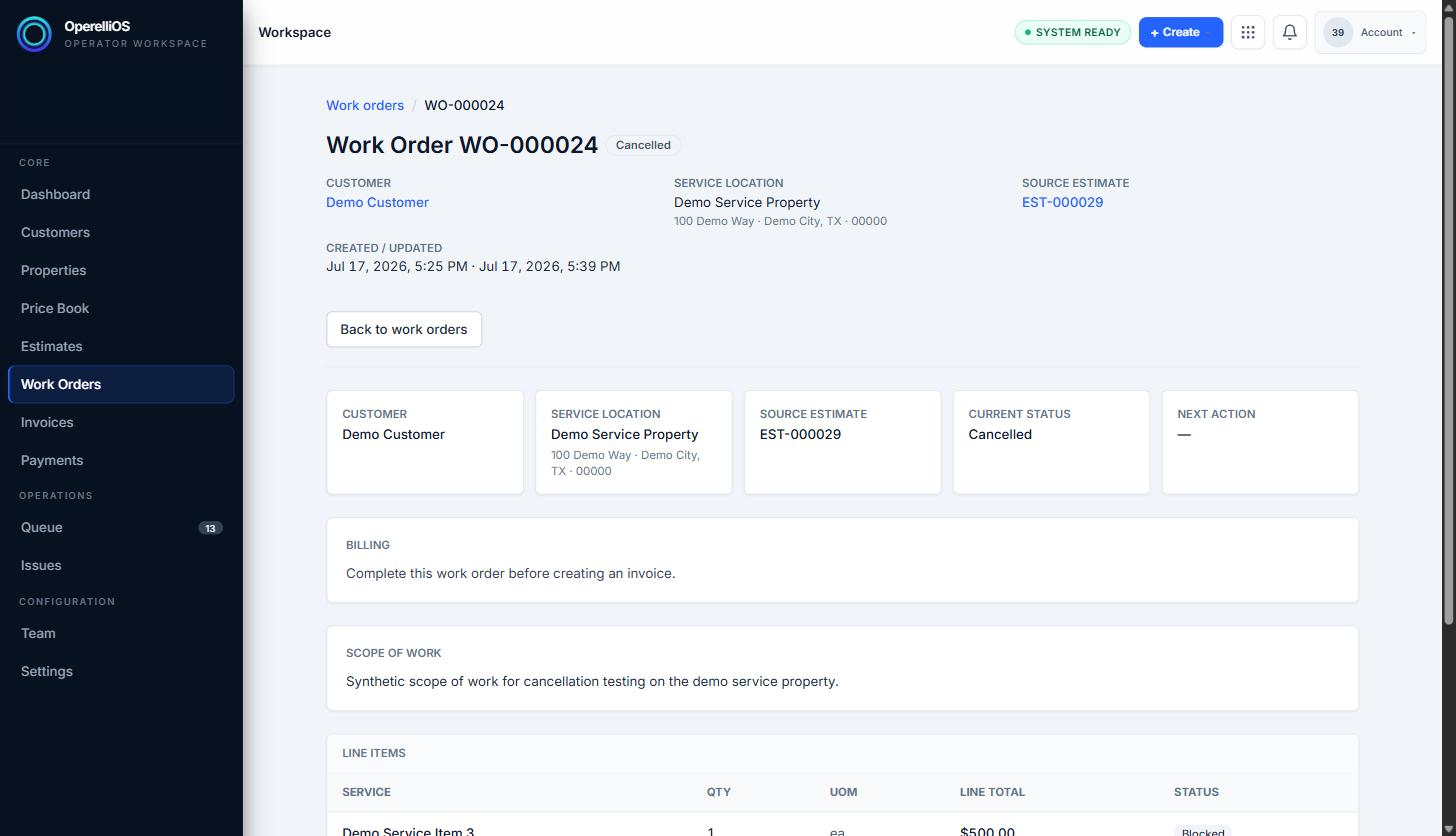
Task: Open Payments in the sidebar
Action: pyautogui.click(x=121, y=460)
